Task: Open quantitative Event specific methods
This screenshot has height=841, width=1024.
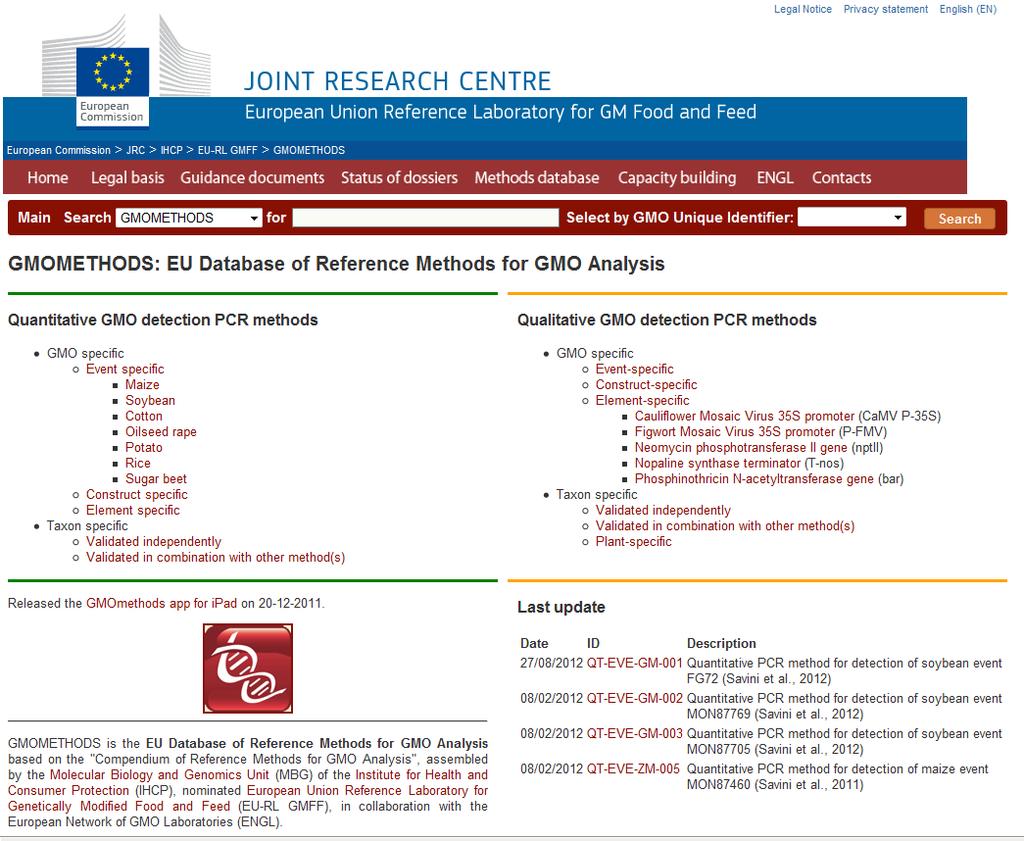Action: (125, 369)
